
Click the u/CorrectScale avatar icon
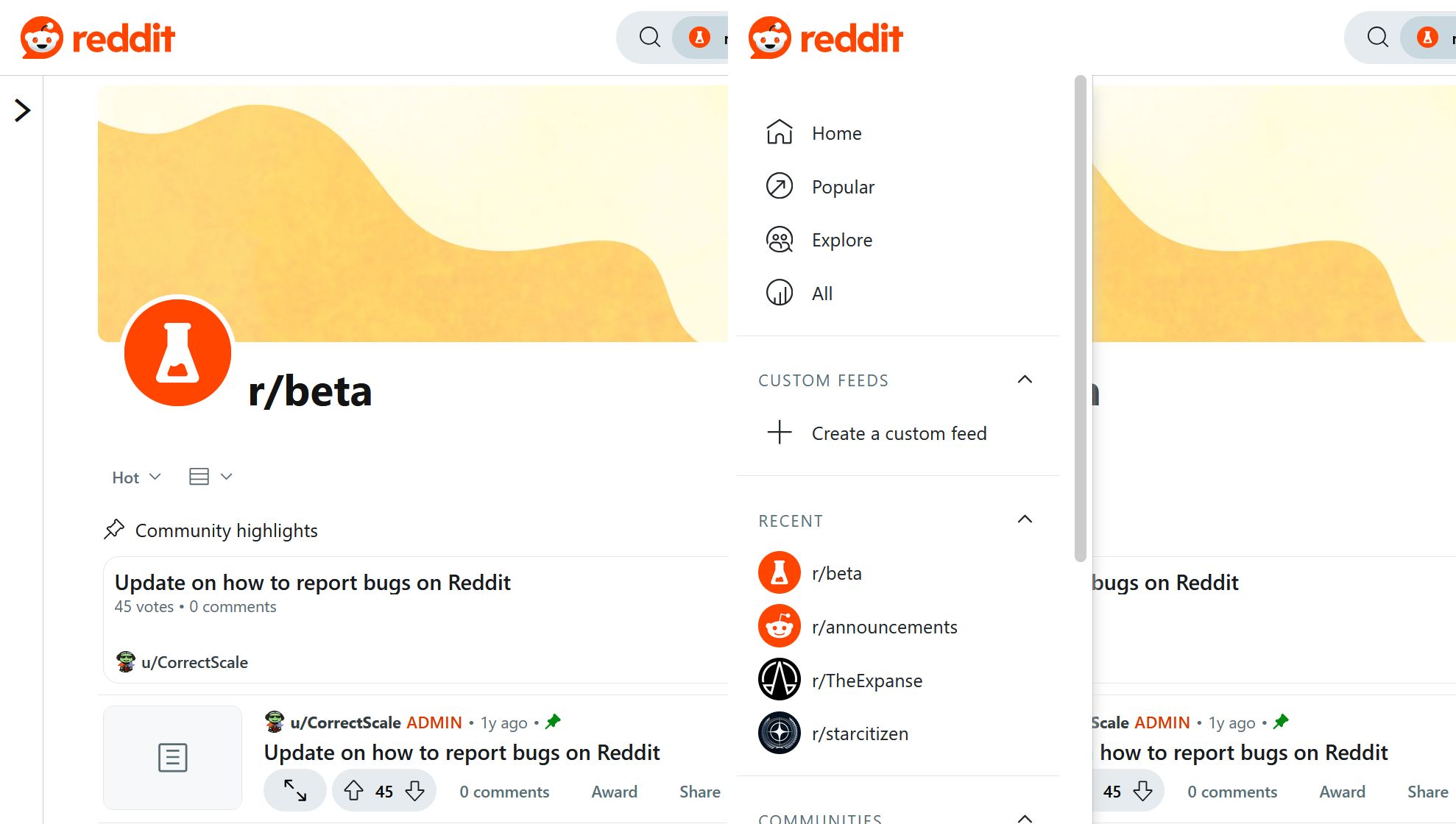124,661
